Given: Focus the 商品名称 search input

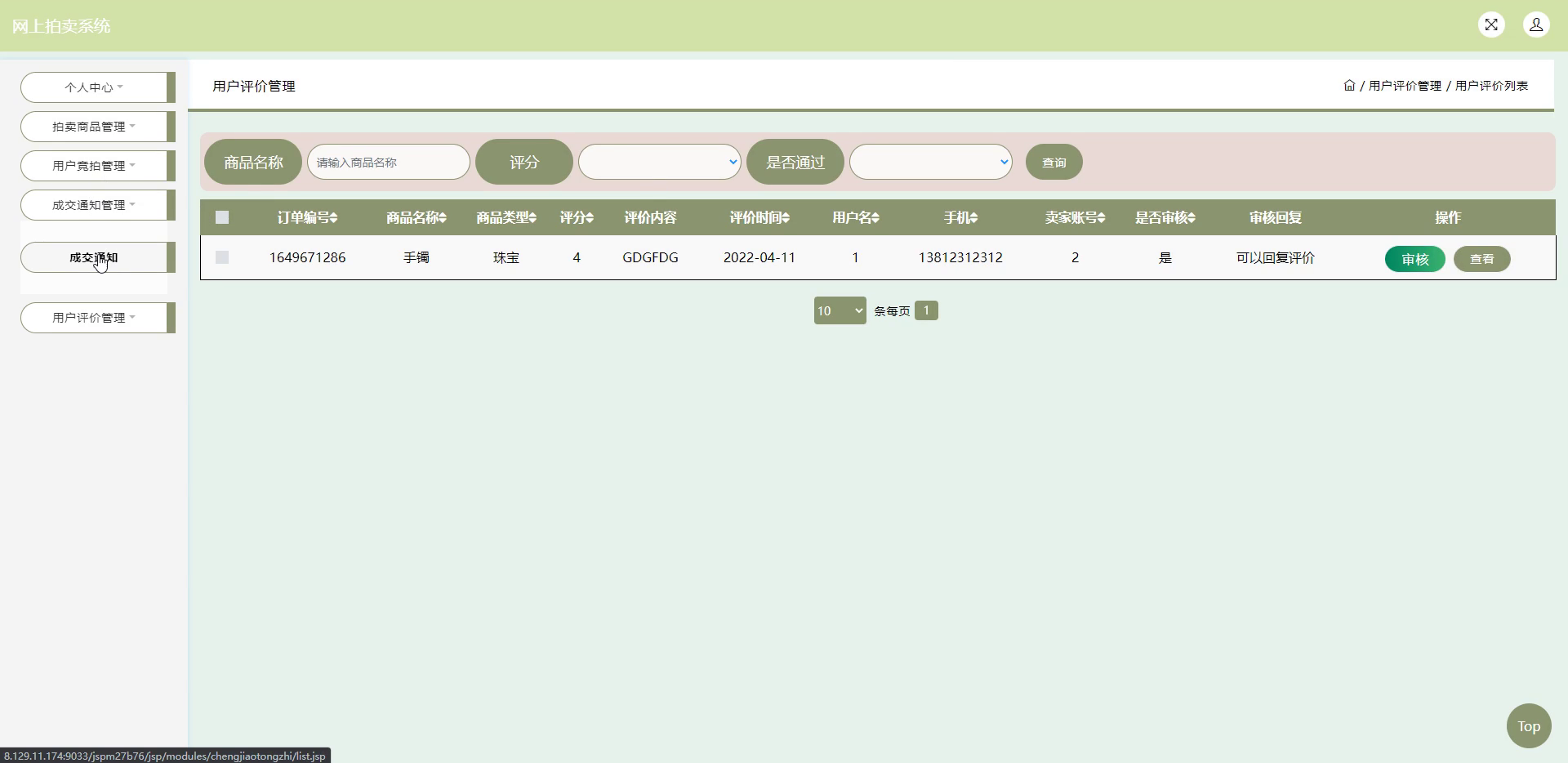Looking at the screenshot, I should click(389, 162).
